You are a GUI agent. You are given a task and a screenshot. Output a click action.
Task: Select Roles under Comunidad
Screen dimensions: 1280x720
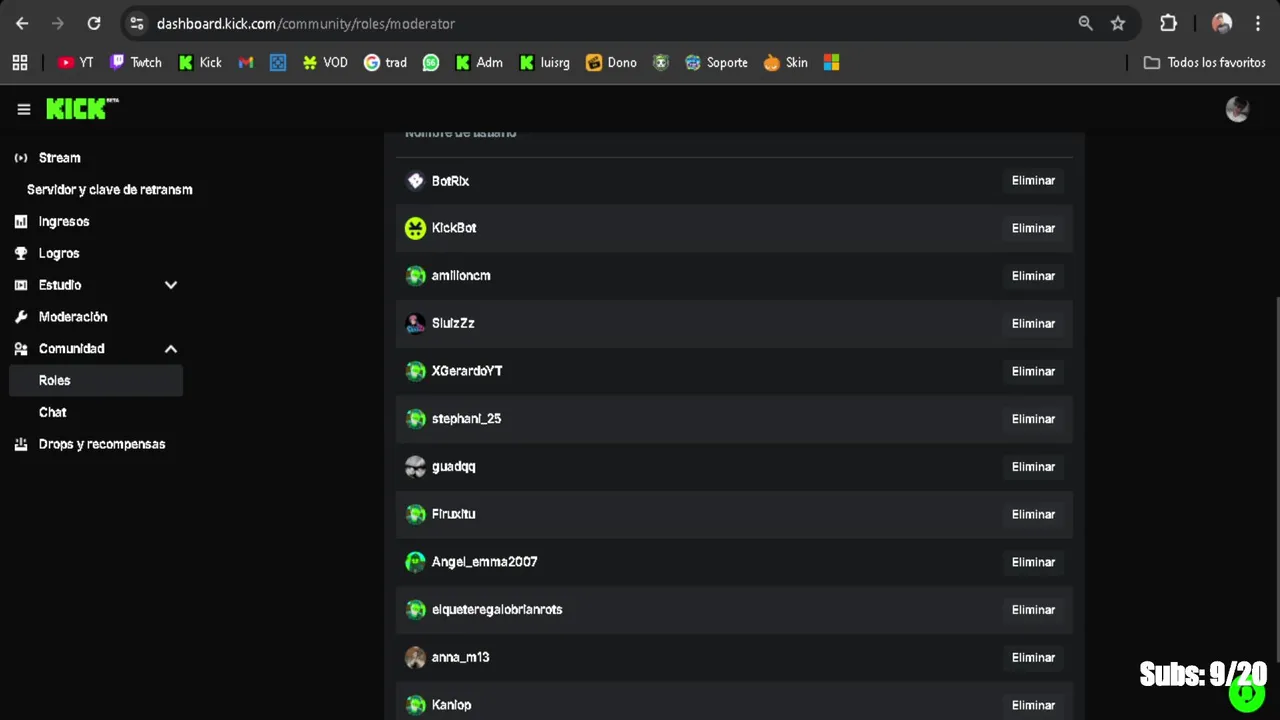96,381
